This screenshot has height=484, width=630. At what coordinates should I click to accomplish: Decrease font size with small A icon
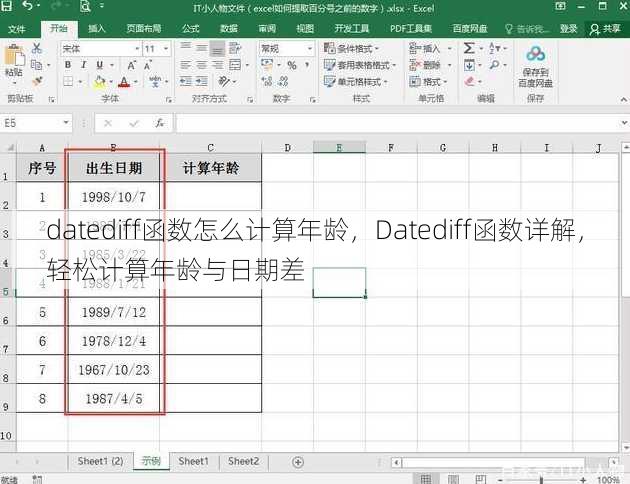147,65
